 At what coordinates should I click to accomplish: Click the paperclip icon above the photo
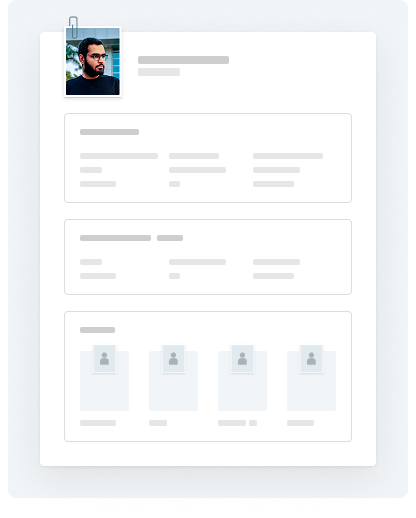pos(73,27)
